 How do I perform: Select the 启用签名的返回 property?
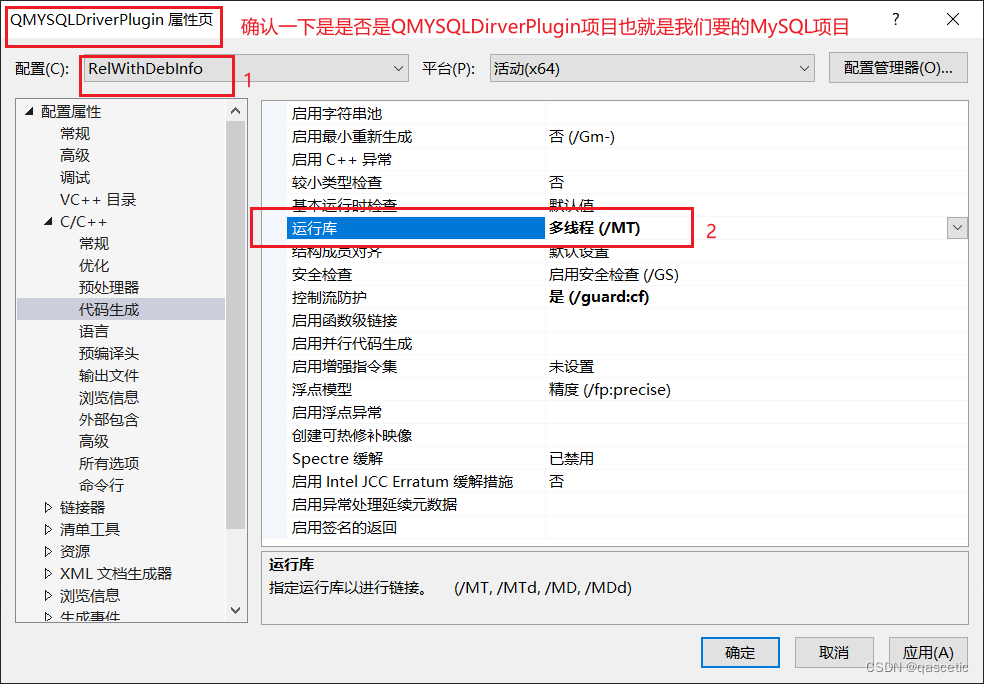click(x=344, y=528)
